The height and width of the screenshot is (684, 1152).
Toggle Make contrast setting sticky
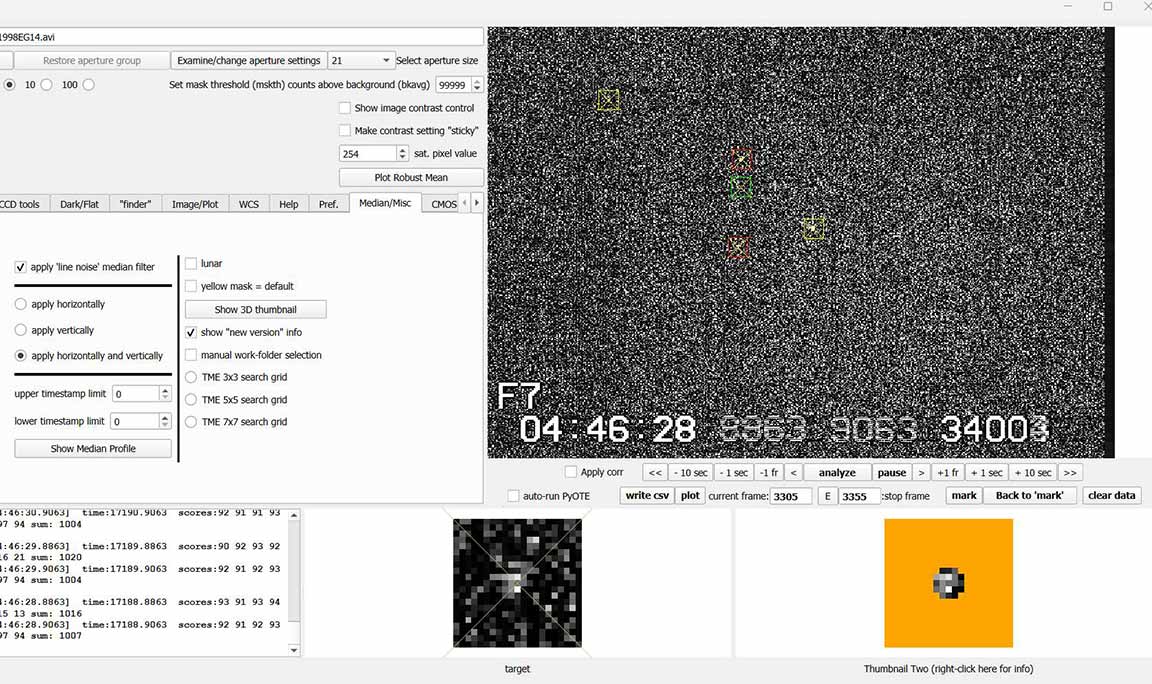(x=345, y=131)
